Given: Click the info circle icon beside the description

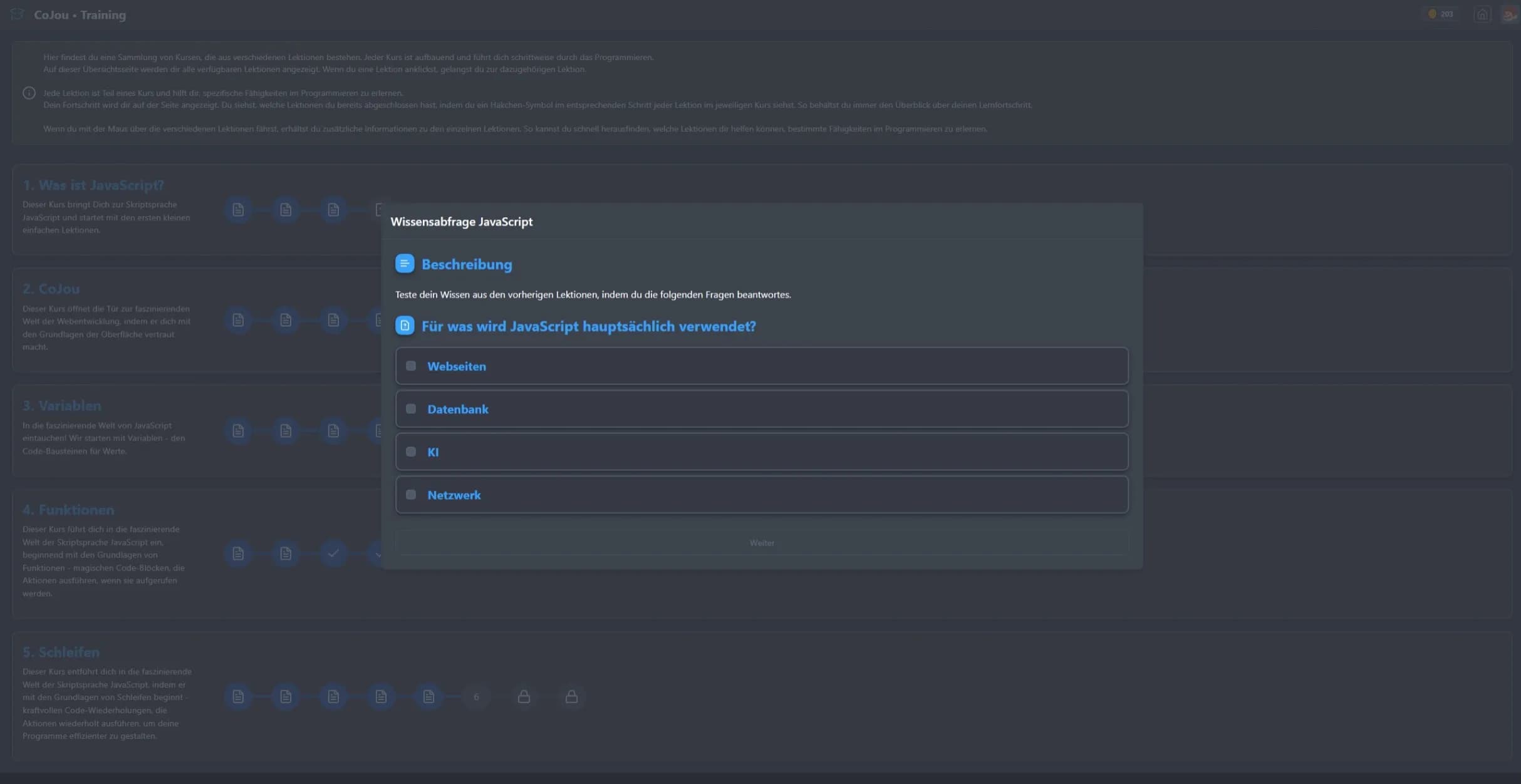Looking at the screenshot, I should [x=29, y=93].
